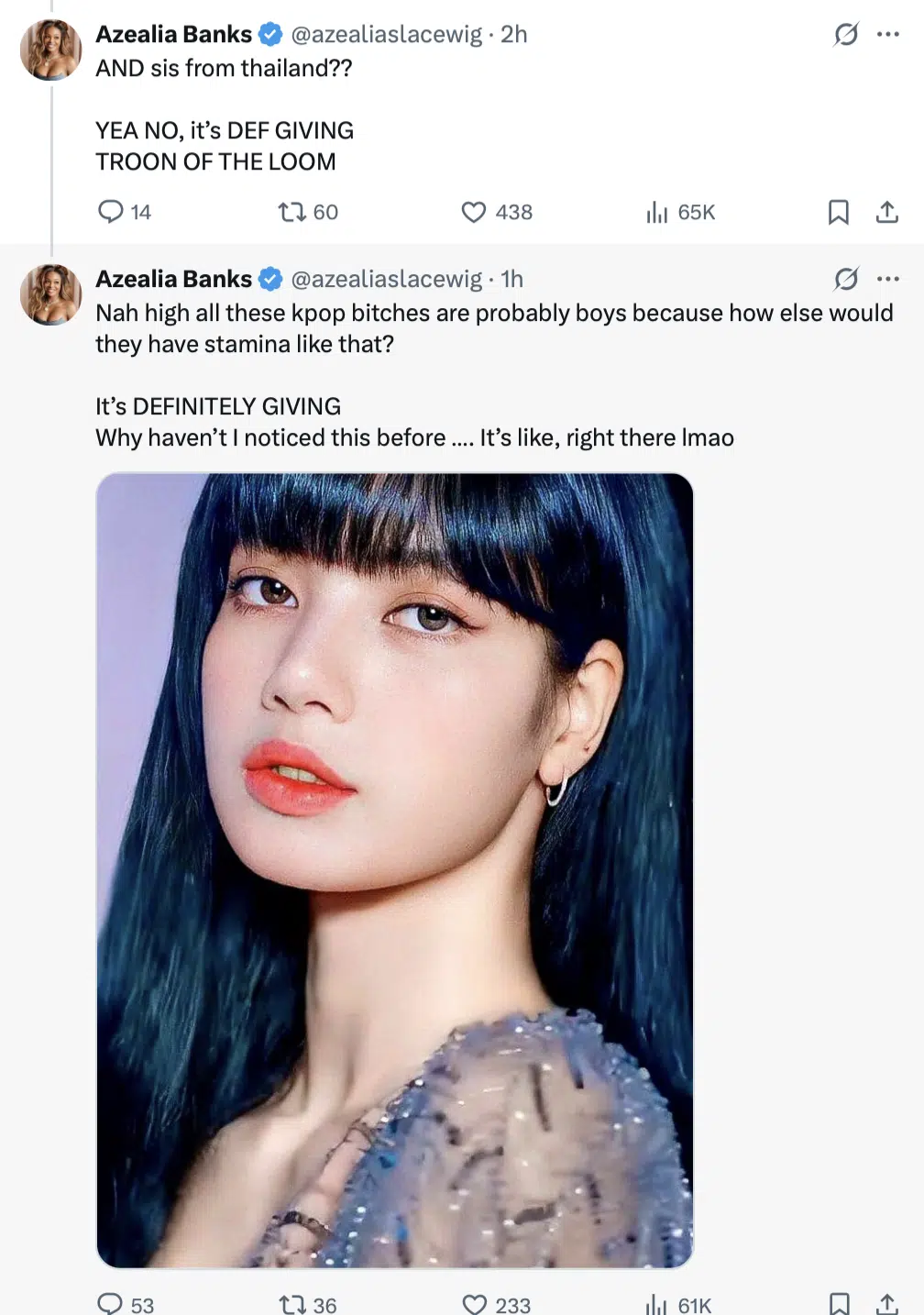View analytics for the 65K views tweet
The width and height of the screenshot is (924, 1315).
[657, 212]
